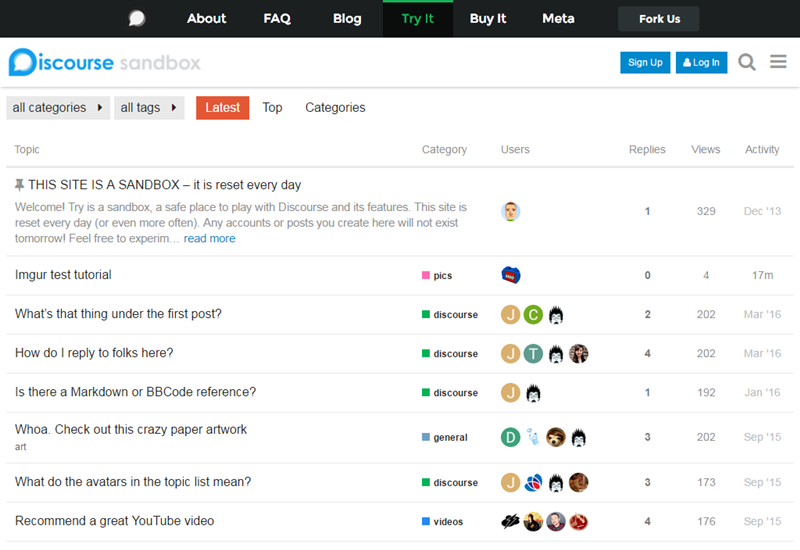Open the hamburger menu icon

coord(778,62)
